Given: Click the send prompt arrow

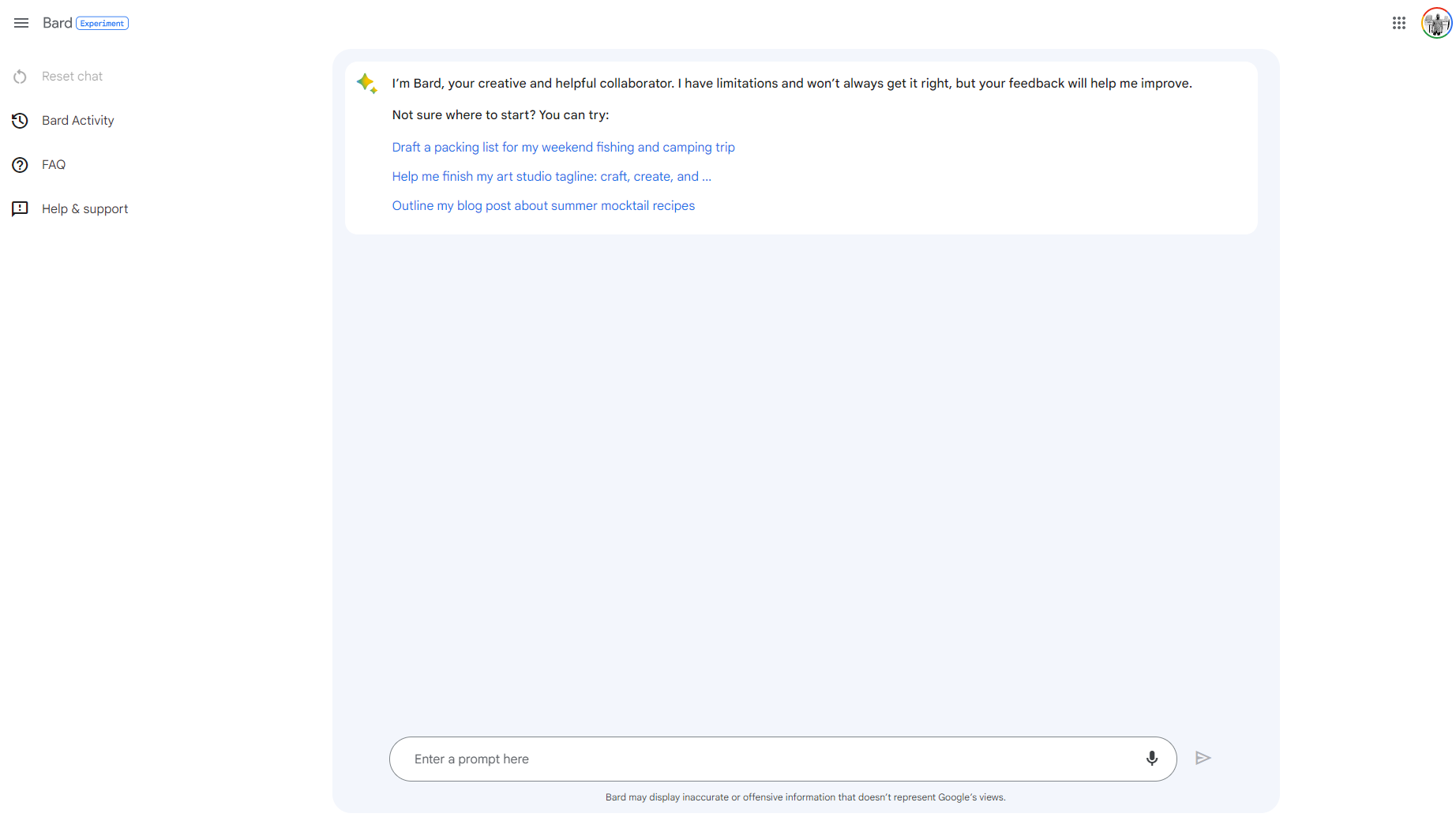Looking at the screenshot, I should (x=1203, y=759).
